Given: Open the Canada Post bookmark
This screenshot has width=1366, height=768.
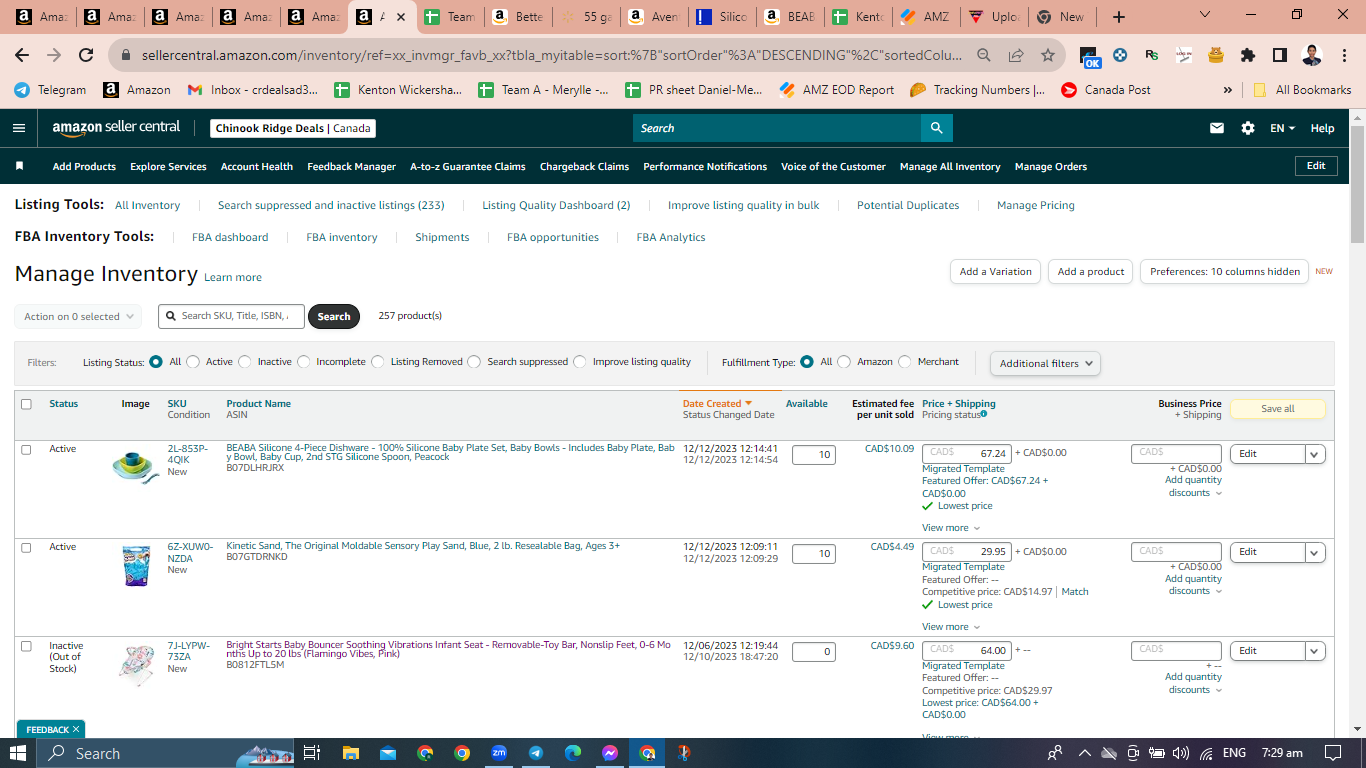Looking at the screenshot, I should 1105,89.
